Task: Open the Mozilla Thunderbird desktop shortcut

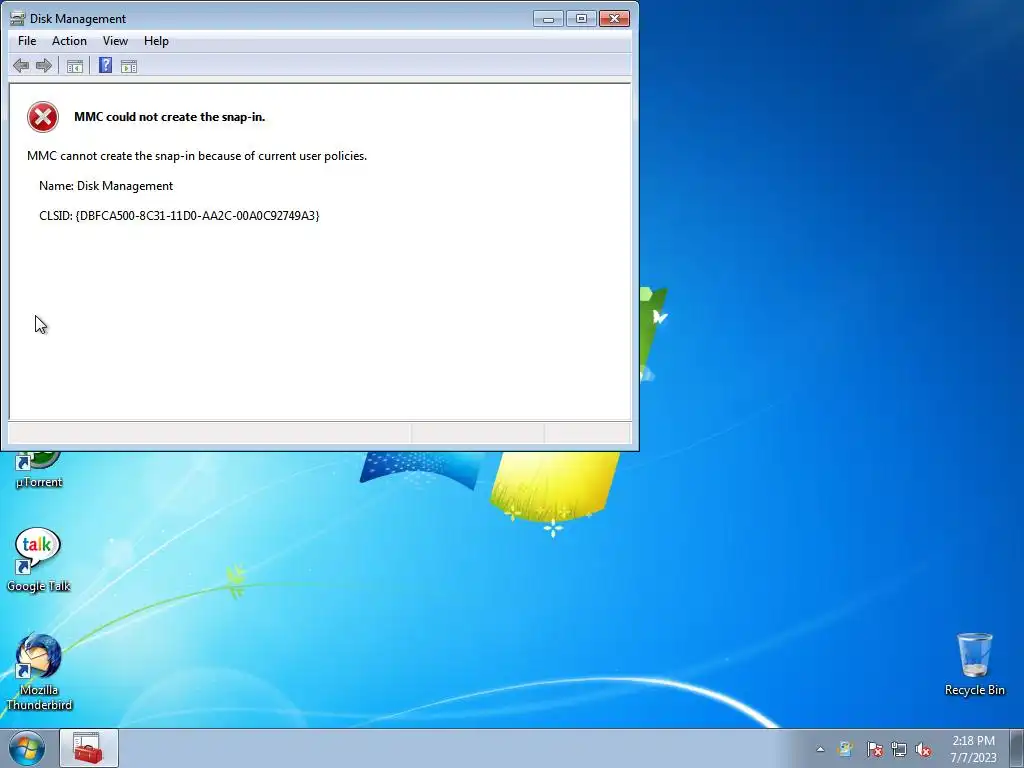Action: 39,671
